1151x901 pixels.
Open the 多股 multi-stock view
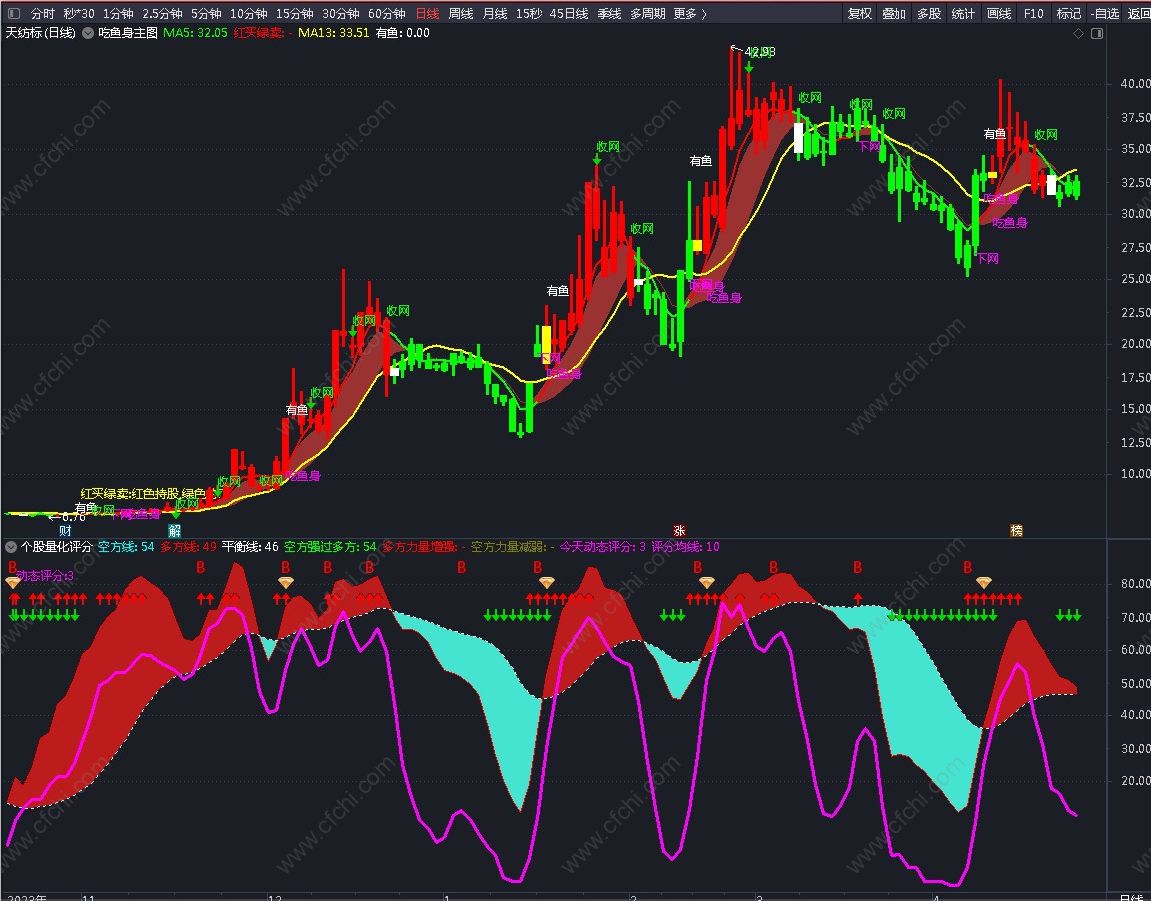point(929,13)
